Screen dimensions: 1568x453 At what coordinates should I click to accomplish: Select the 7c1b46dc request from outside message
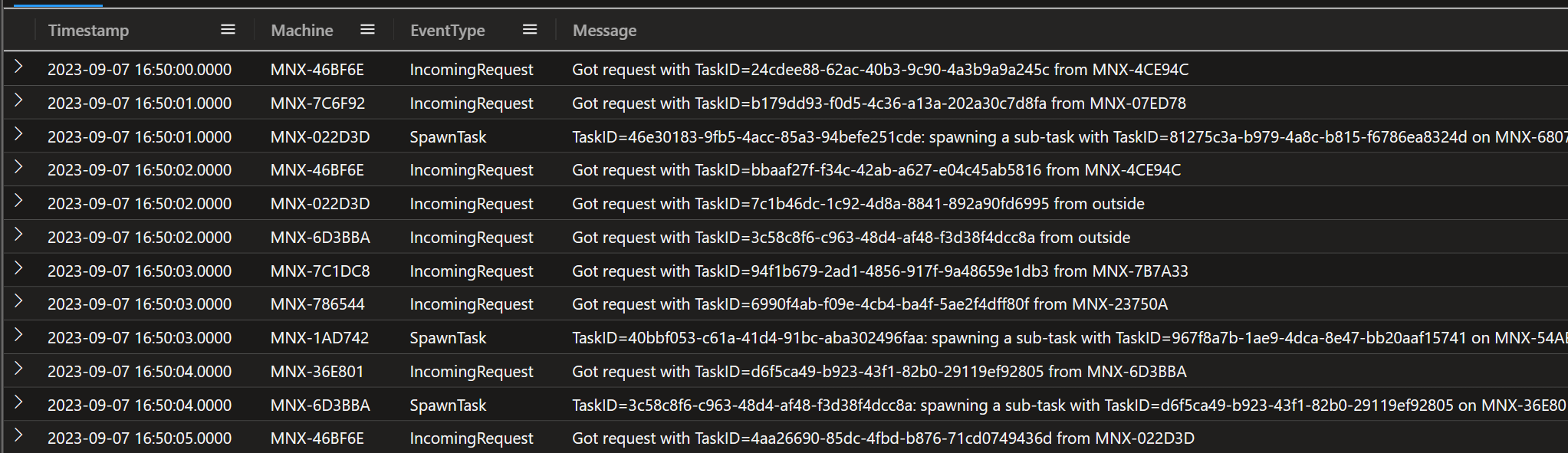pyautogui.click(x=858, y=204)
